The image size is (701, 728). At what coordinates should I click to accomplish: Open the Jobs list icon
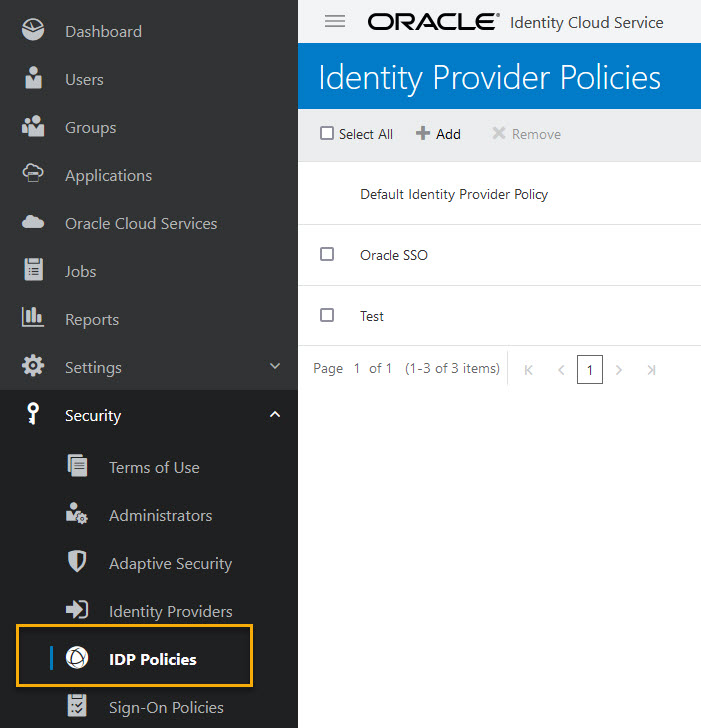(33, 270)
